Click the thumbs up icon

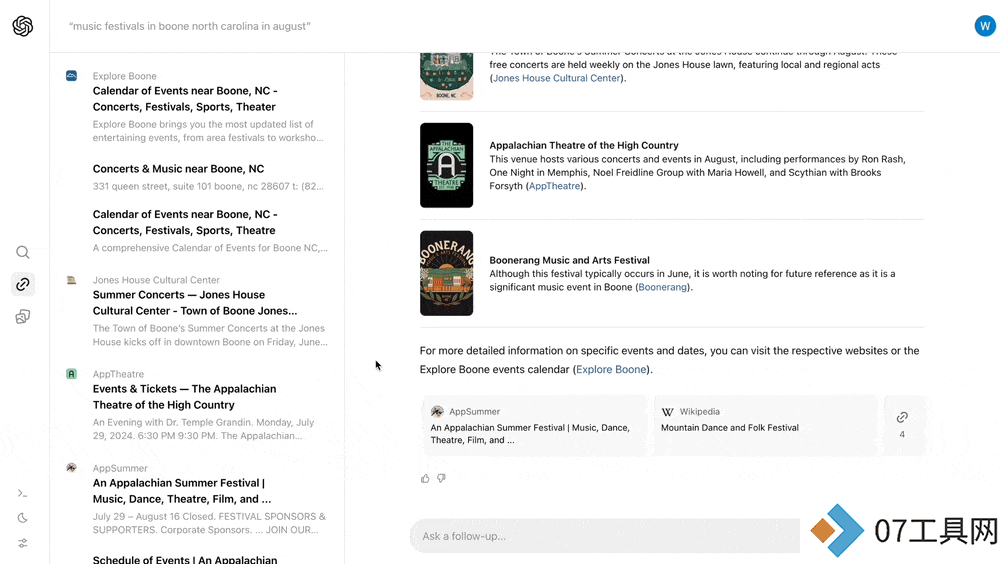coord(425,479)
